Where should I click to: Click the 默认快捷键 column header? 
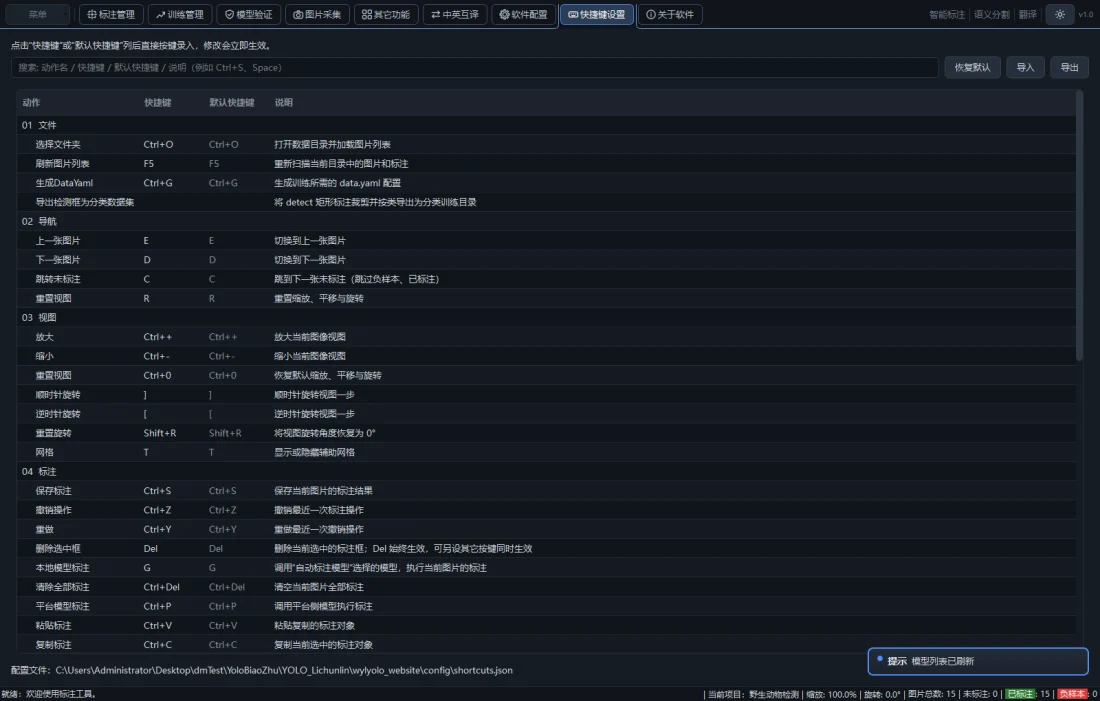232,102
